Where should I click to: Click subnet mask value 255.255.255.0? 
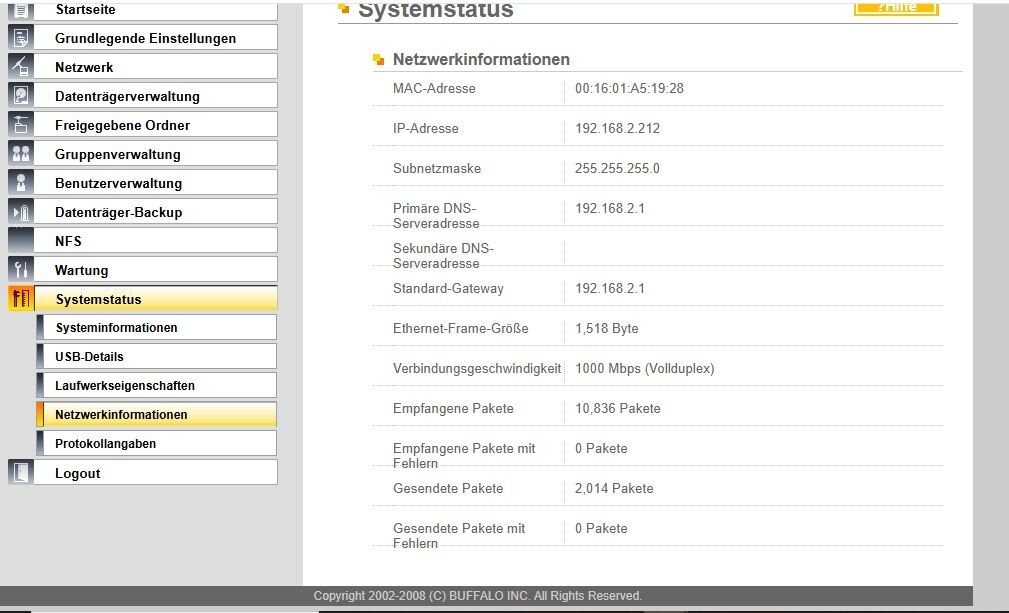tap(617, 168)
